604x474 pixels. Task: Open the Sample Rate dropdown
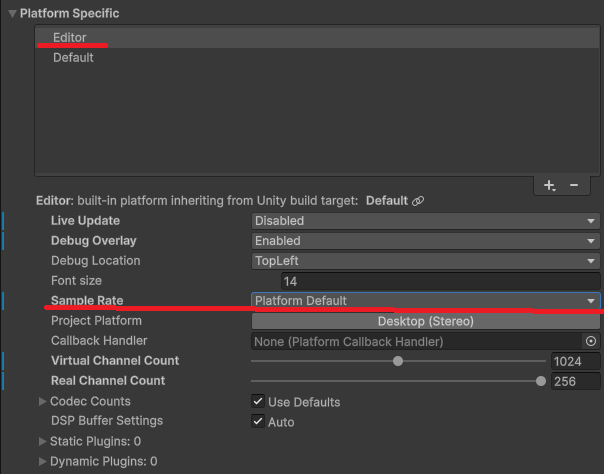pyautogui.click(x=424, y=301)
